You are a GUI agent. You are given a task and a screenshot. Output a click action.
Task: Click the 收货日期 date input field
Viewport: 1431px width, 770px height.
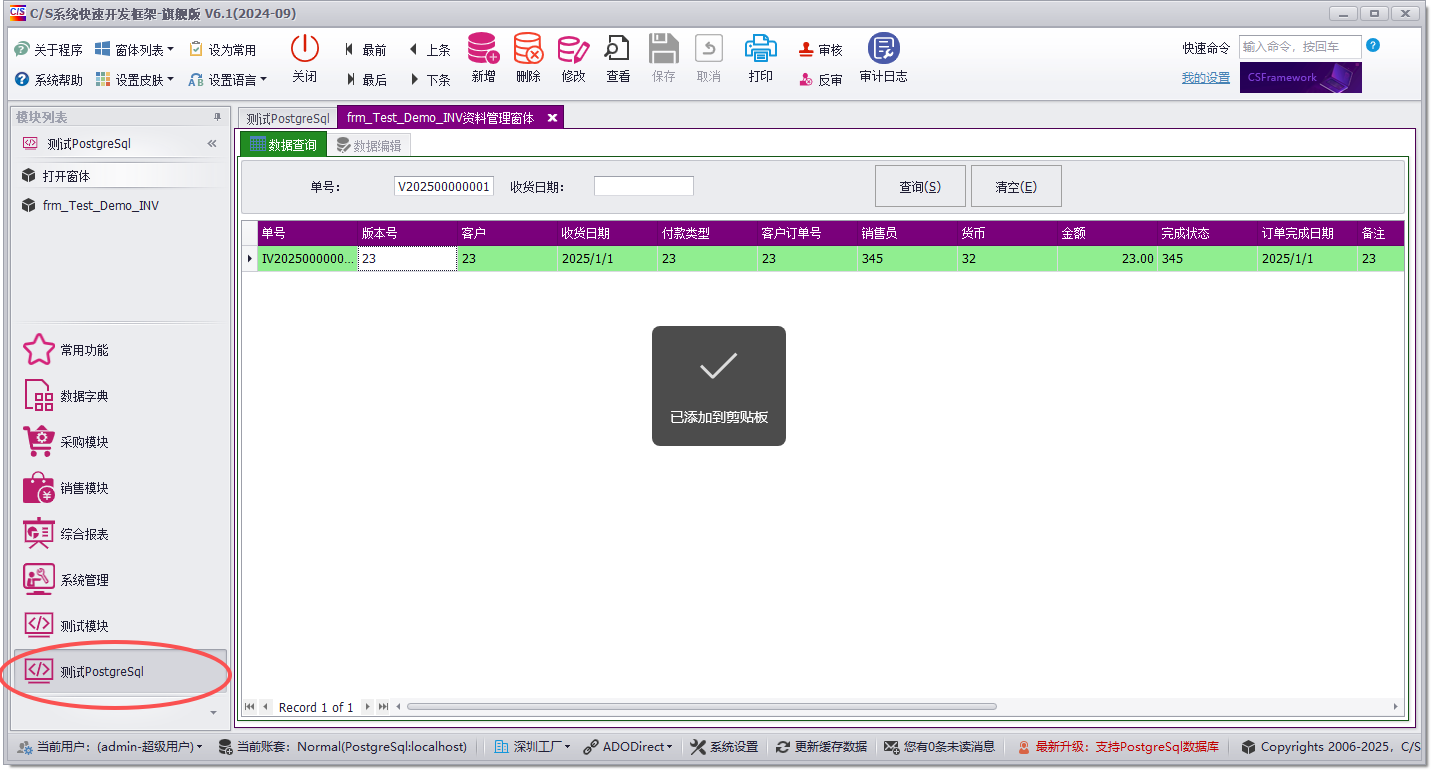(x=643, y=185)
